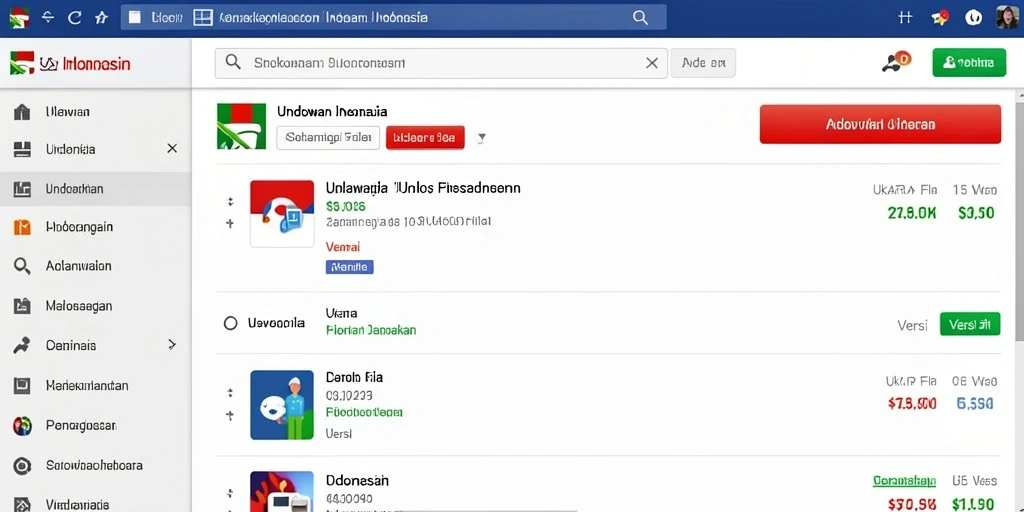Expand the Oeninais sidebar chevron
1024x512 pixels.
click(172, 344)
